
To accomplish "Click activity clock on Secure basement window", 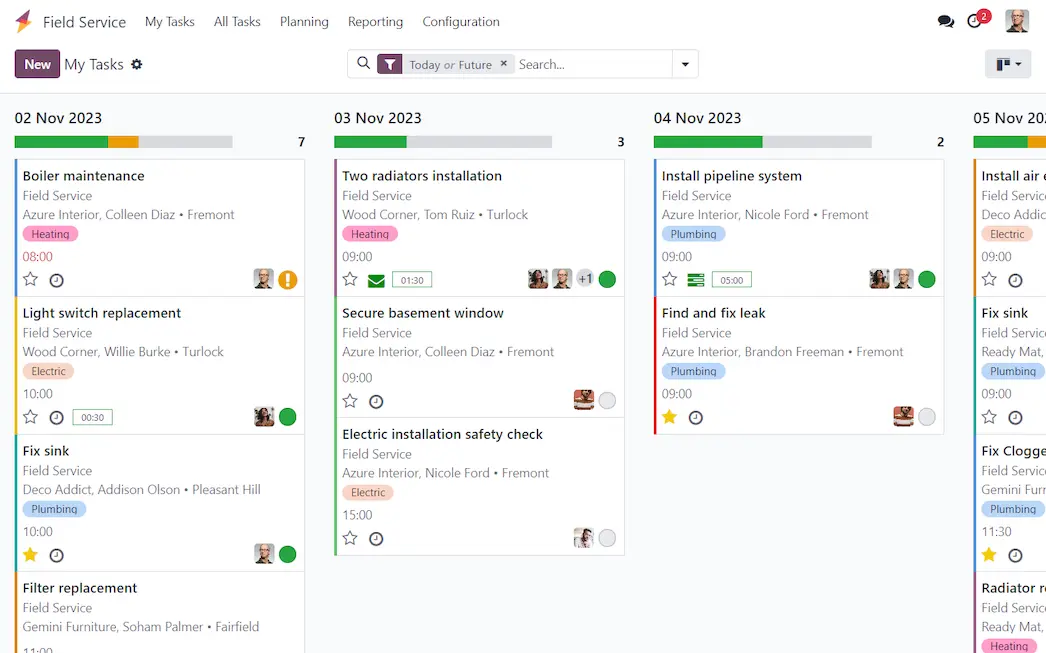I will point(376,401).
